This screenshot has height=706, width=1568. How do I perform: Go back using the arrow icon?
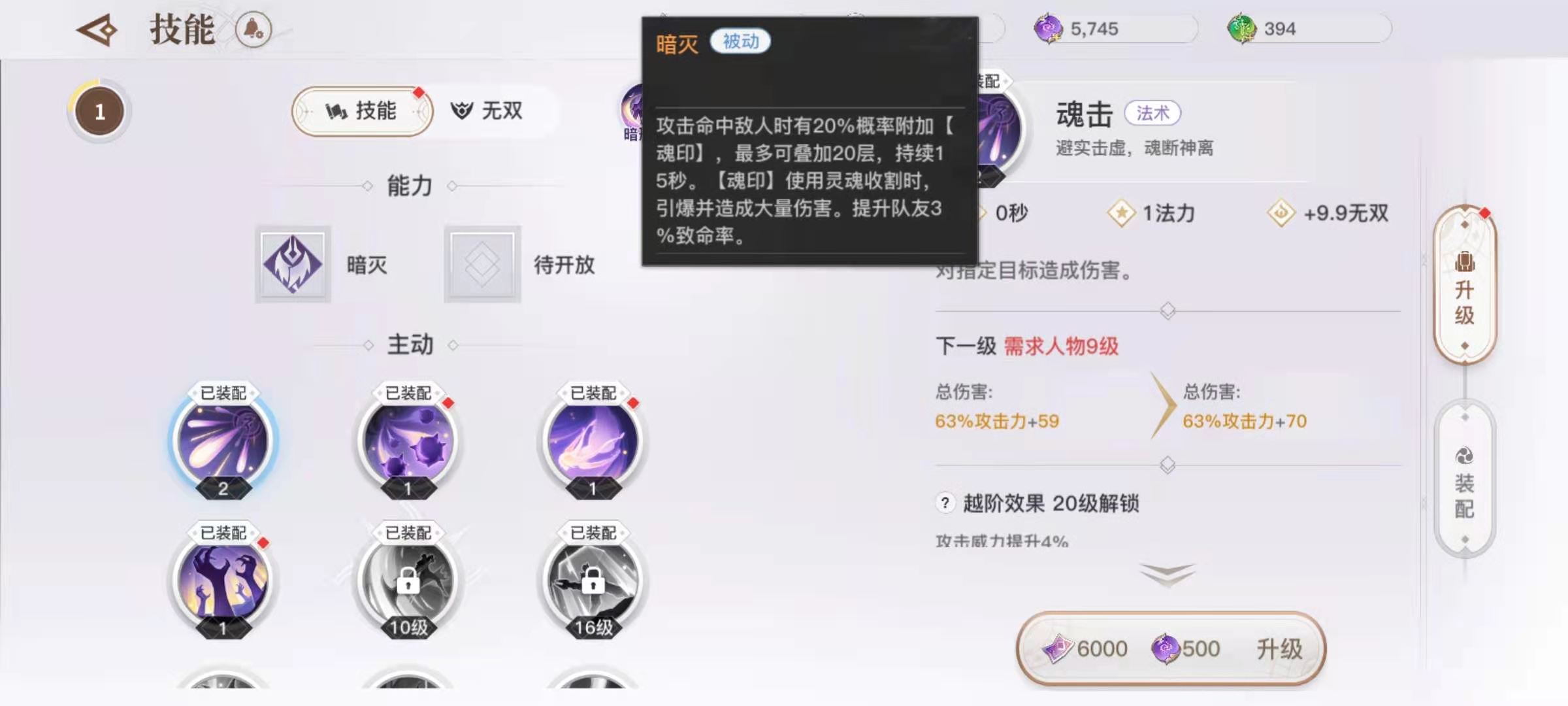pyautogui.click(x=97, y=30)
